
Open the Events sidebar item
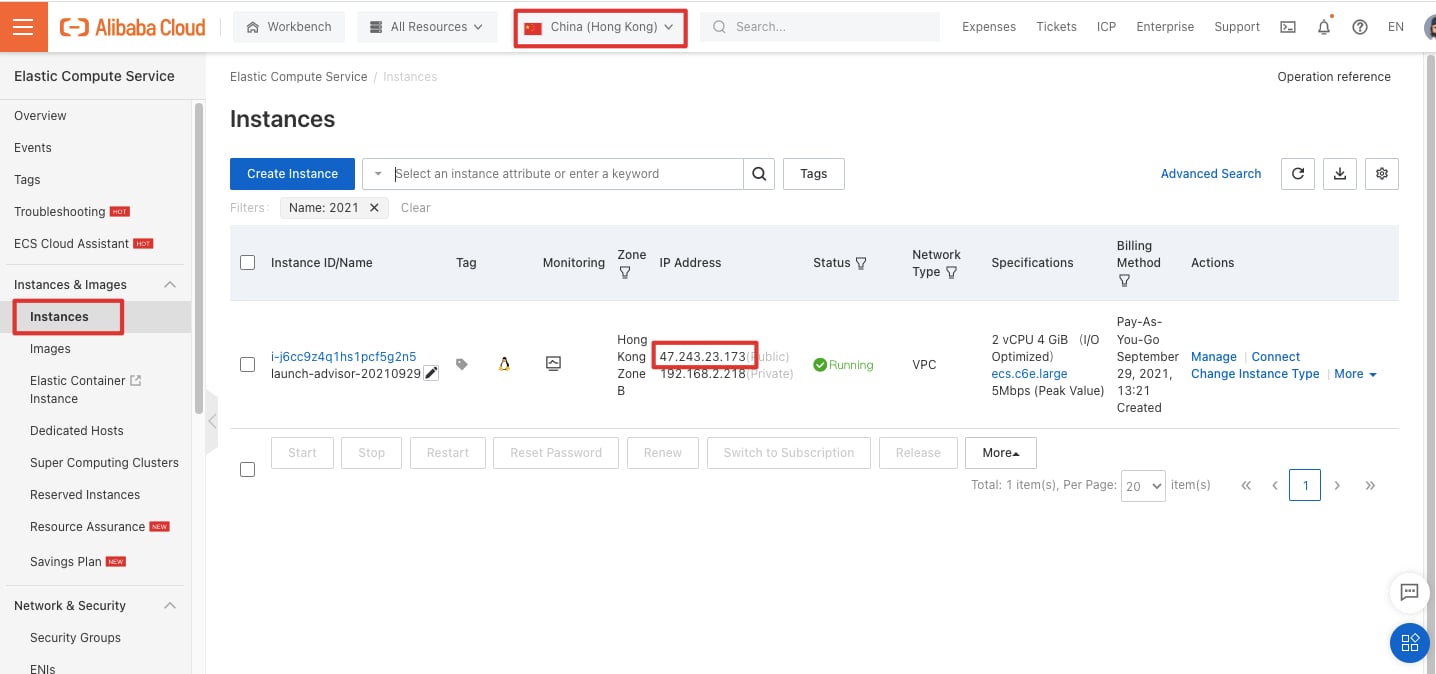[33, 148]
